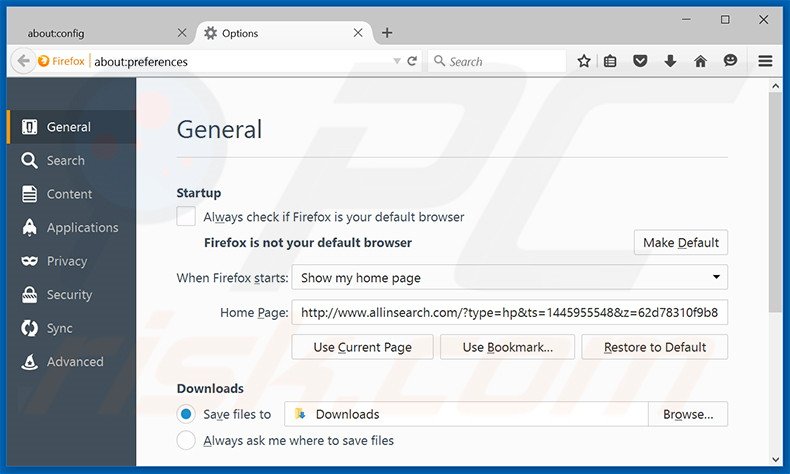Click the address bar URL about:preferences
The width and height of the screenshot is (790, 474).
pos(141,62)
